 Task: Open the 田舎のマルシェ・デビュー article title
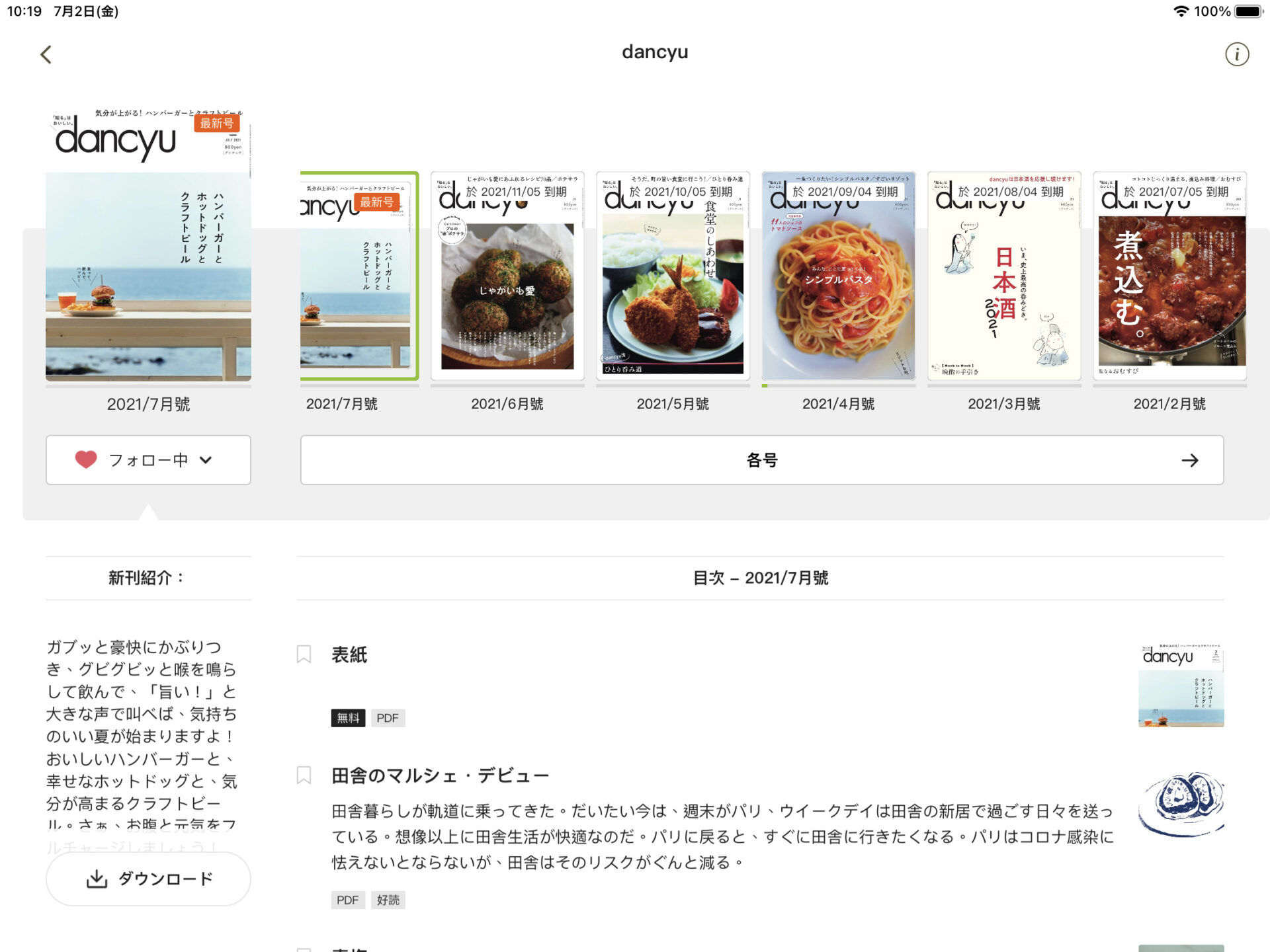440,775
